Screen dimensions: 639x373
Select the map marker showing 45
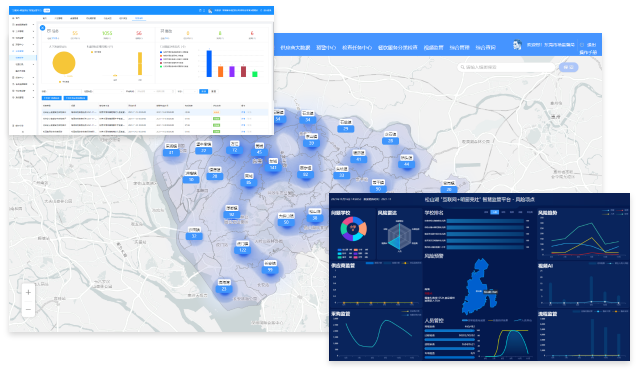[259, 152]
